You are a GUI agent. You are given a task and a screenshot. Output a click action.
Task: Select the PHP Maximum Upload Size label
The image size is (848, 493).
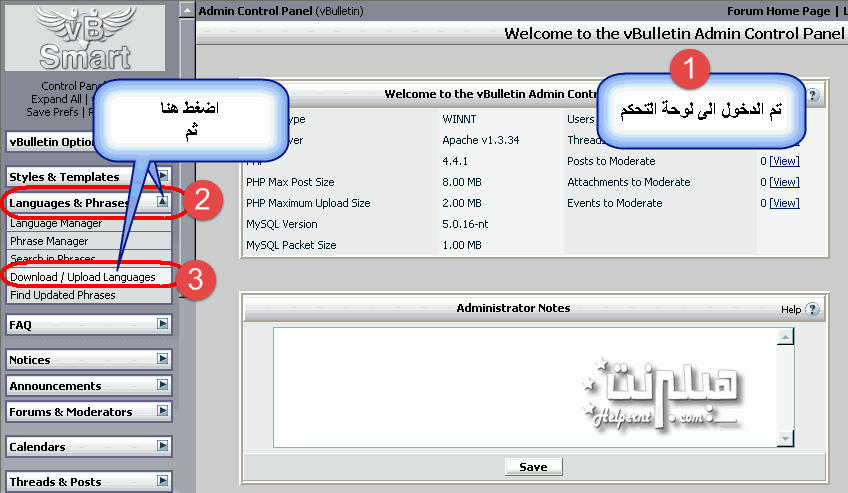tap(308, 203)
